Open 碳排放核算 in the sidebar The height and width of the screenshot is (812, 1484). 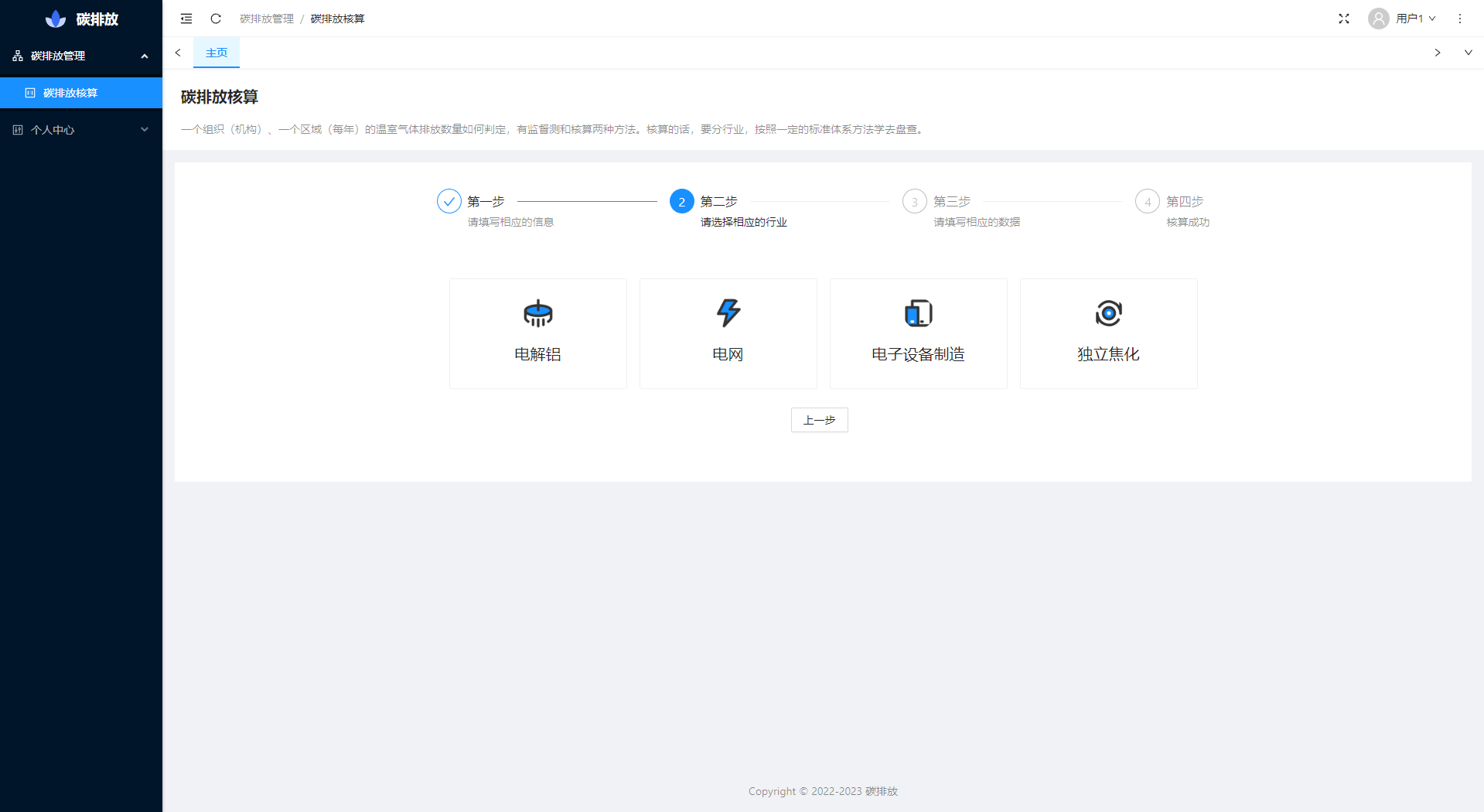tap(81, 93)
